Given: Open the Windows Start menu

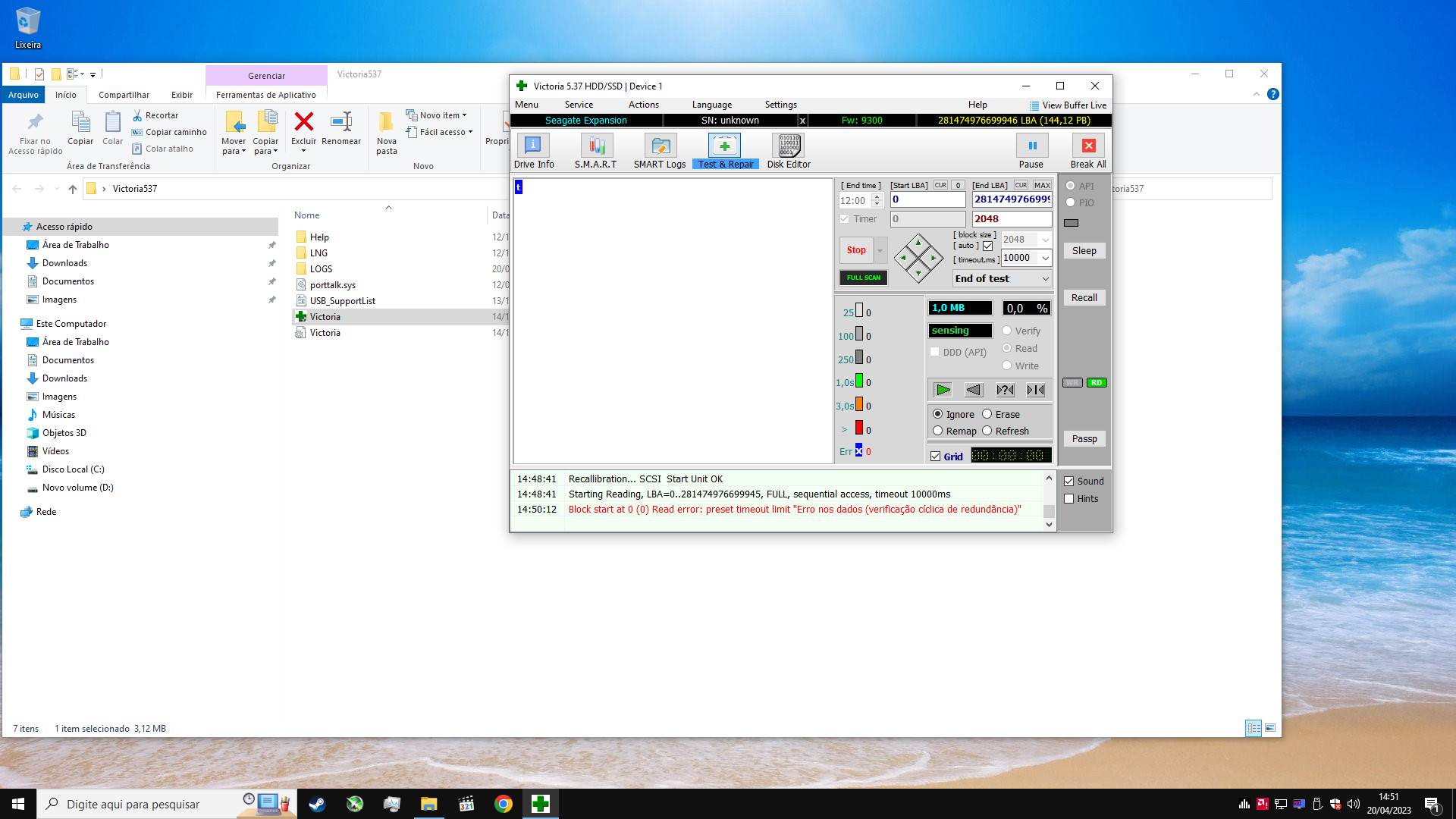Looking at the screenshot, I should (18, 804).
